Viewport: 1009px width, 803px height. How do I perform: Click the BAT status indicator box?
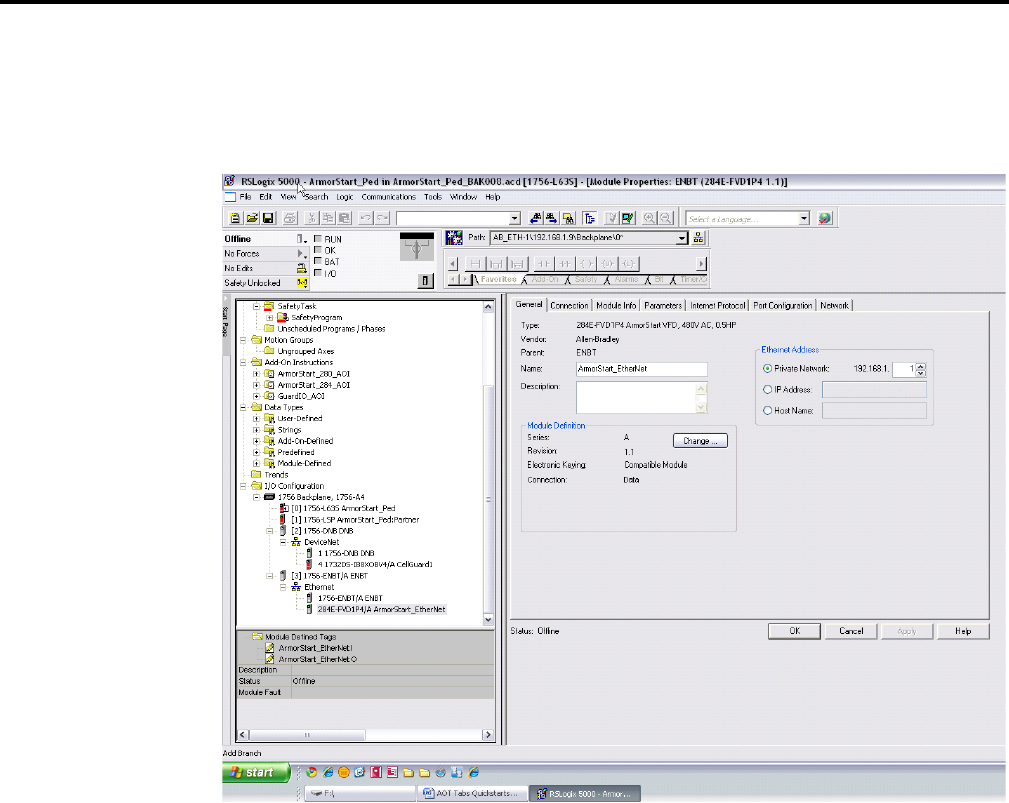click(318, 261)
